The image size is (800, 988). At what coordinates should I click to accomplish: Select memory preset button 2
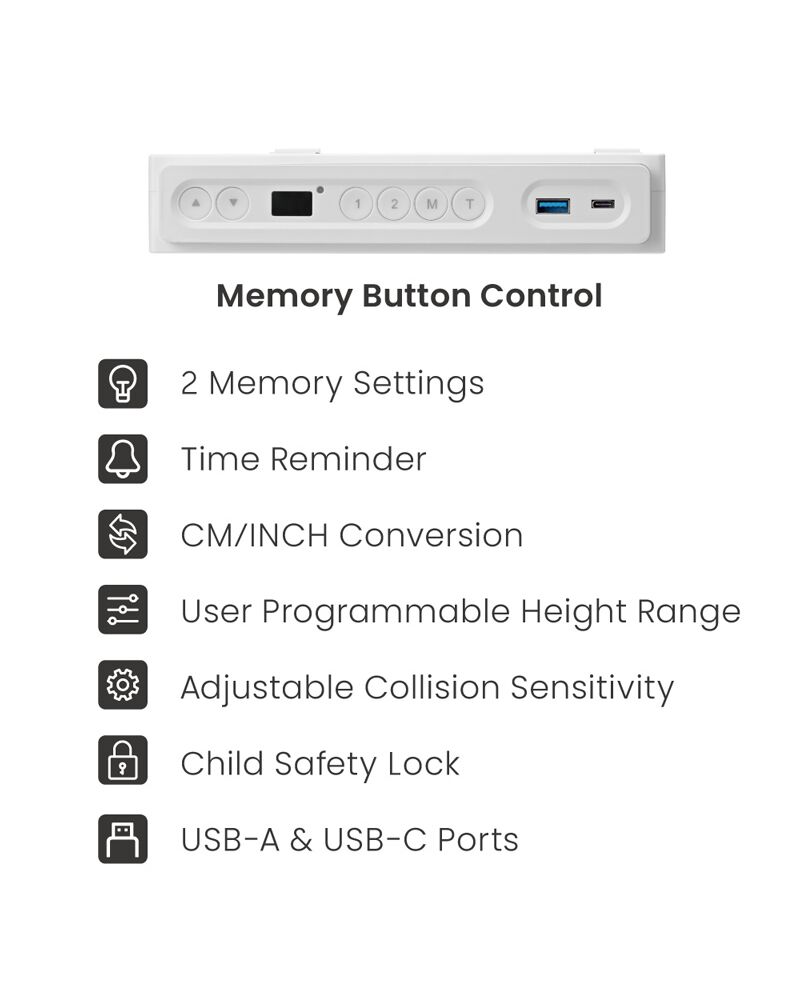pyautogui.click(x=394, y=204)
